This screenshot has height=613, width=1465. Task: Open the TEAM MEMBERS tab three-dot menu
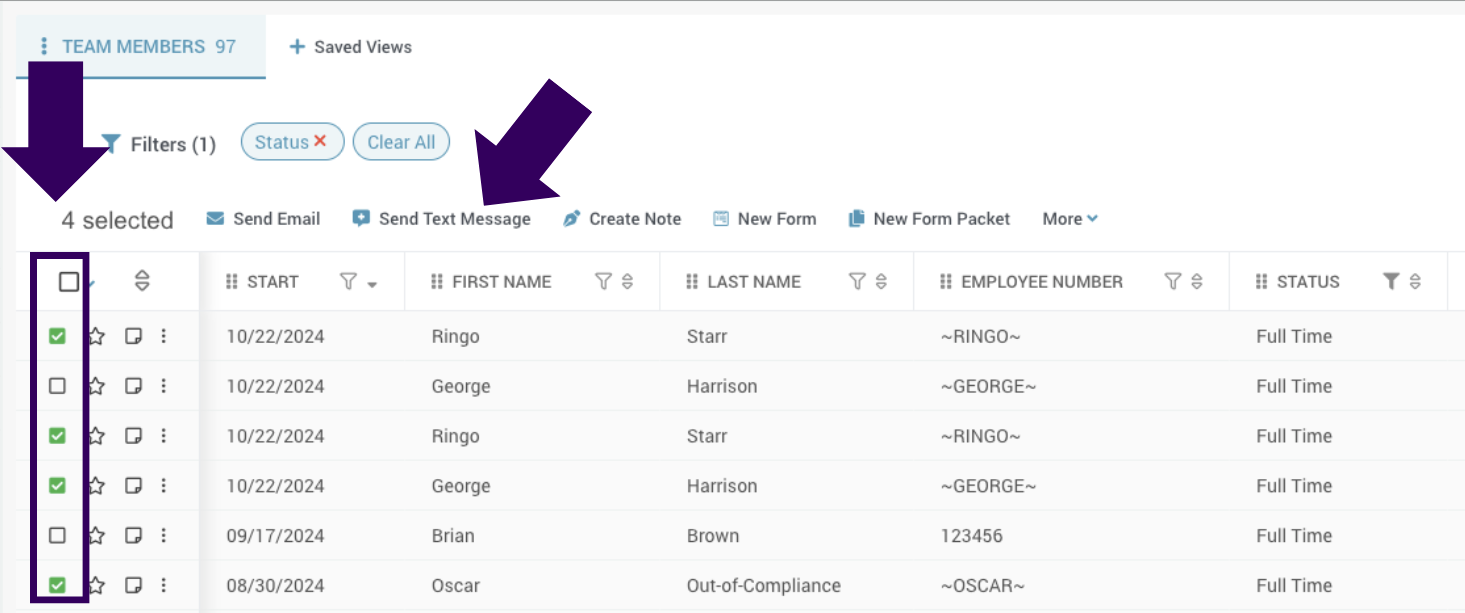[44, 47]
